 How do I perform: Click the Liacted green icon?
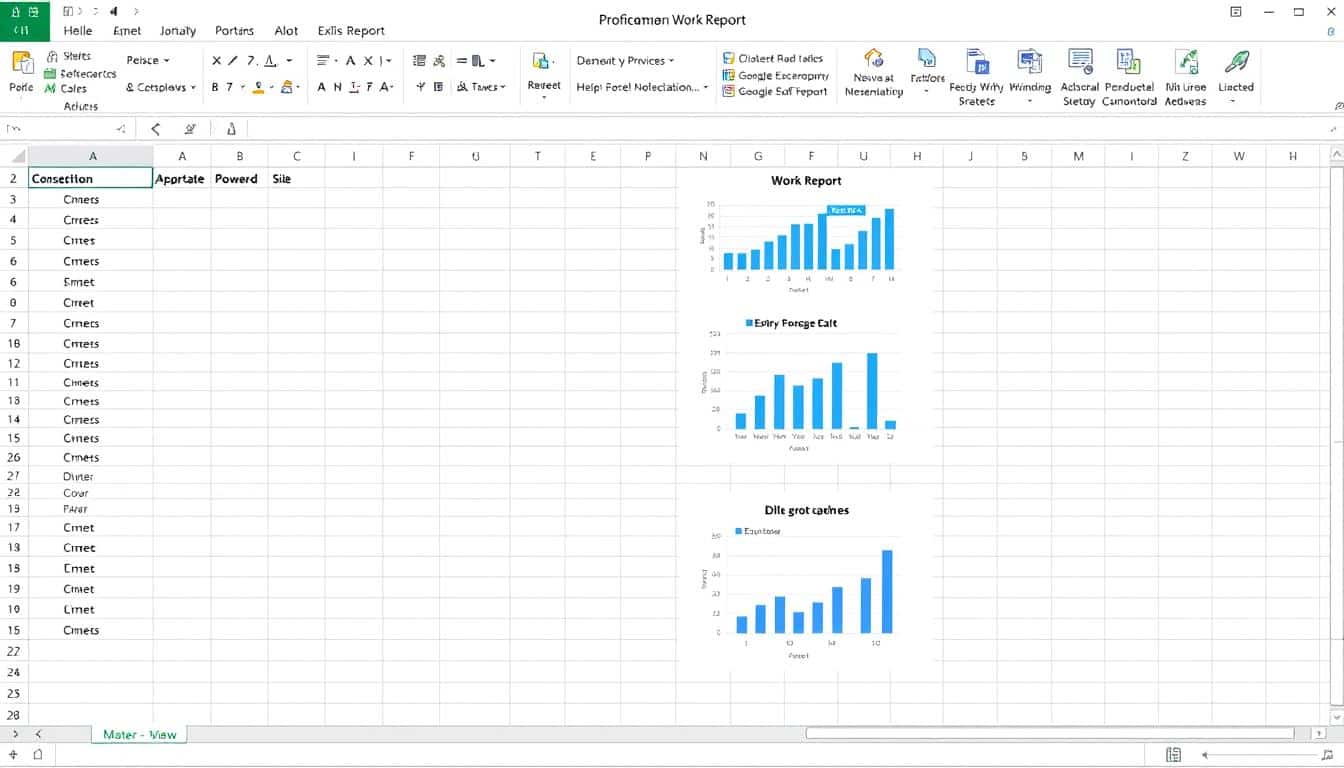[x=1236, y=61]
